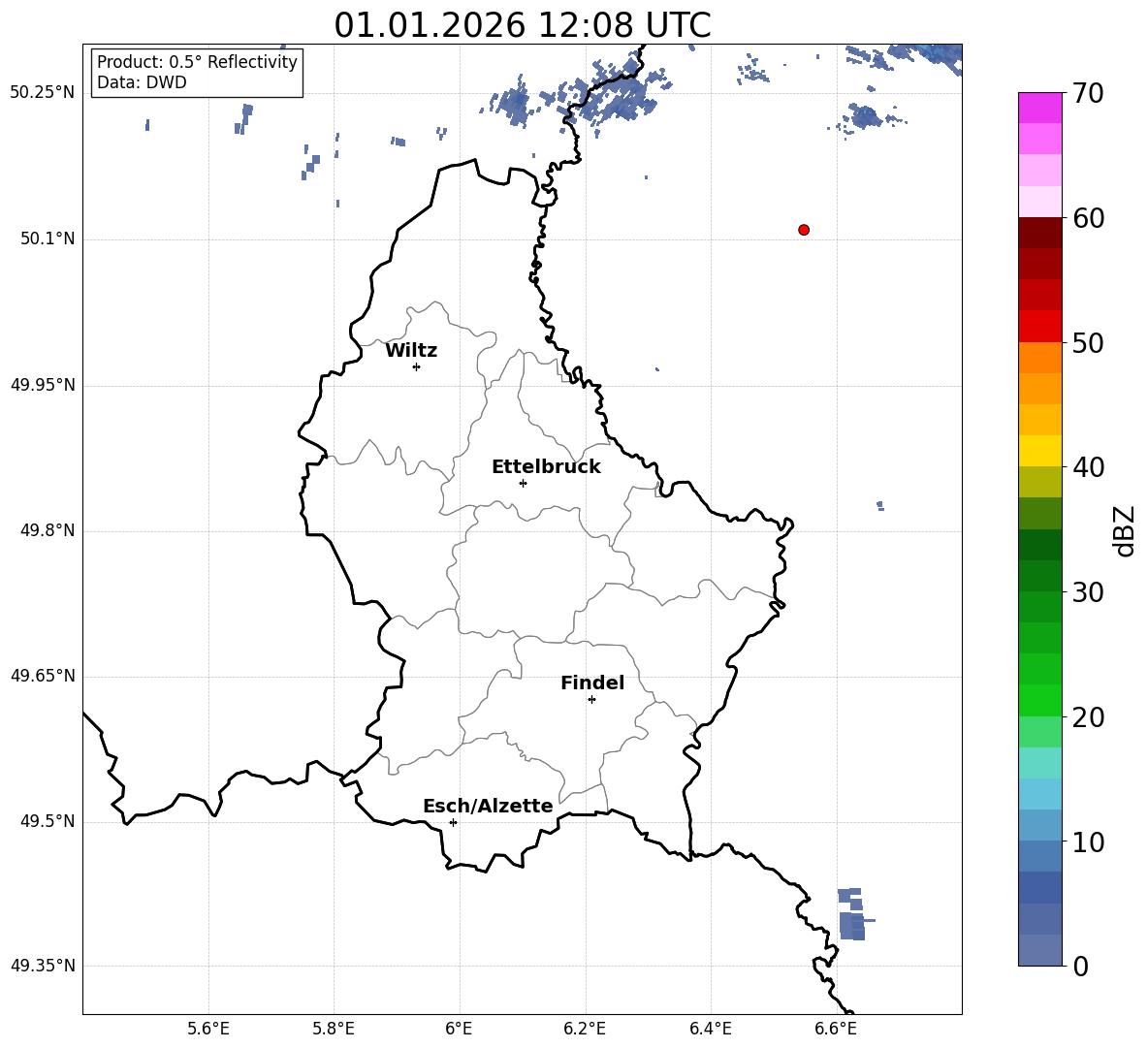
Task: Click the 20 value on the colorbar
Action: [x=1087, y=716]
